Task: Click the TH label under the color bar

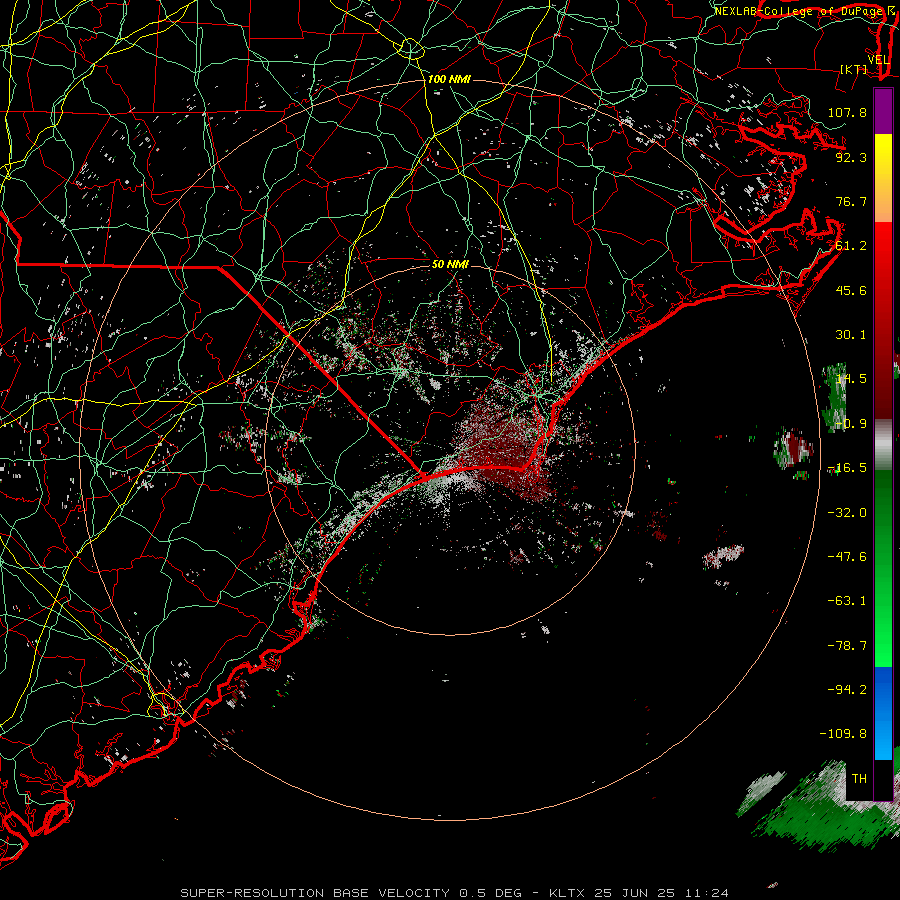Action: [859, 778]
